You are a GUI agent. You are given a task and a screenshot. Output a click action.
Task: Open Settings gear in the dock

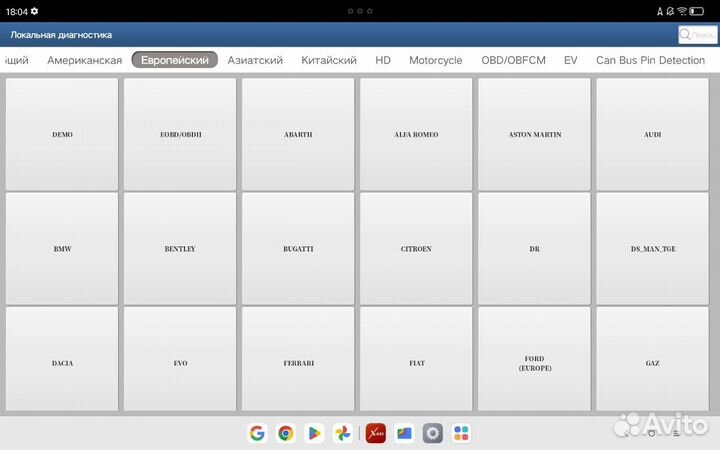(432, 433)
